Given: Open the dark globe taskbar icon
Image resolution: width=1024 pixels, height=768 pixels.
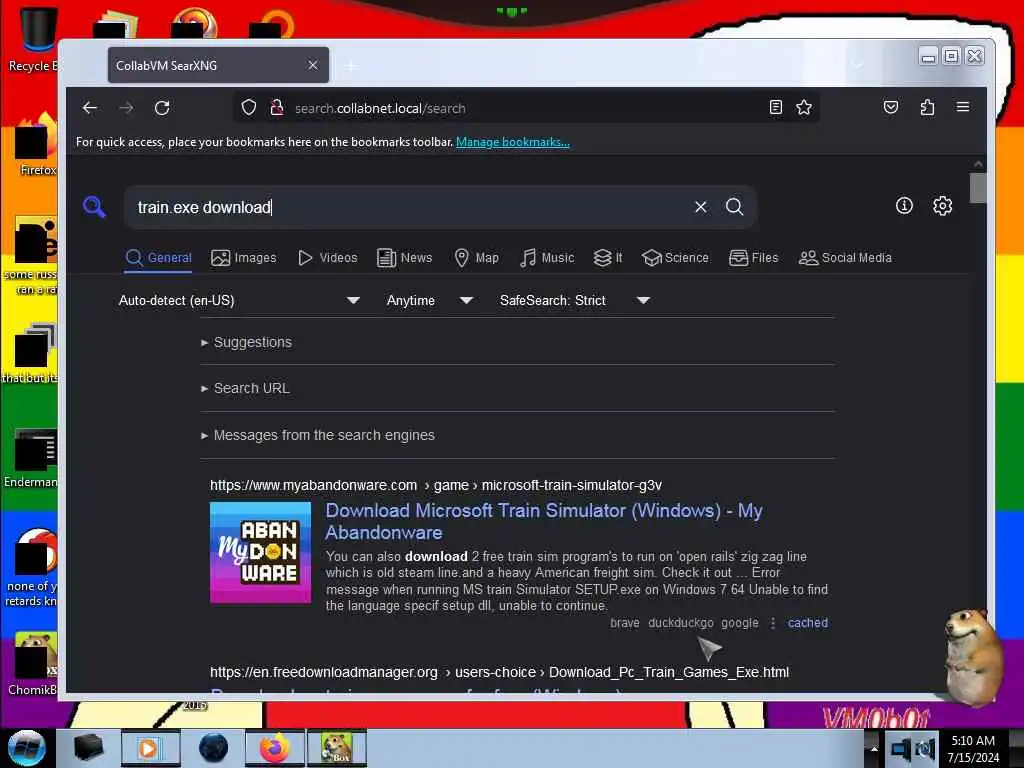Looking at the screenshot, I should (213, 748).
